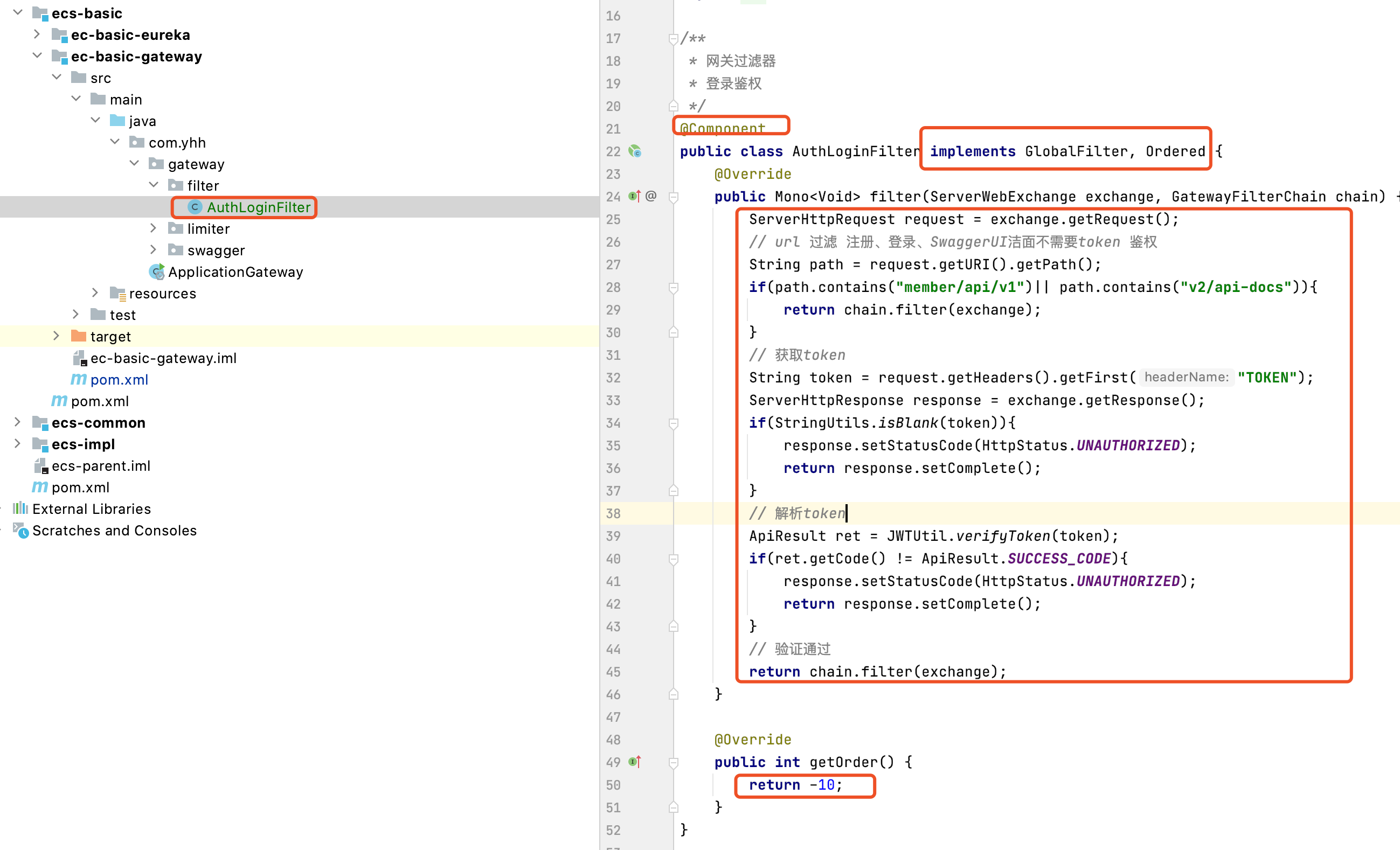The height and width of the screenshot is (850, 1400).
Task: Expand the ecs-common module node
Action: tap(18, 422)
